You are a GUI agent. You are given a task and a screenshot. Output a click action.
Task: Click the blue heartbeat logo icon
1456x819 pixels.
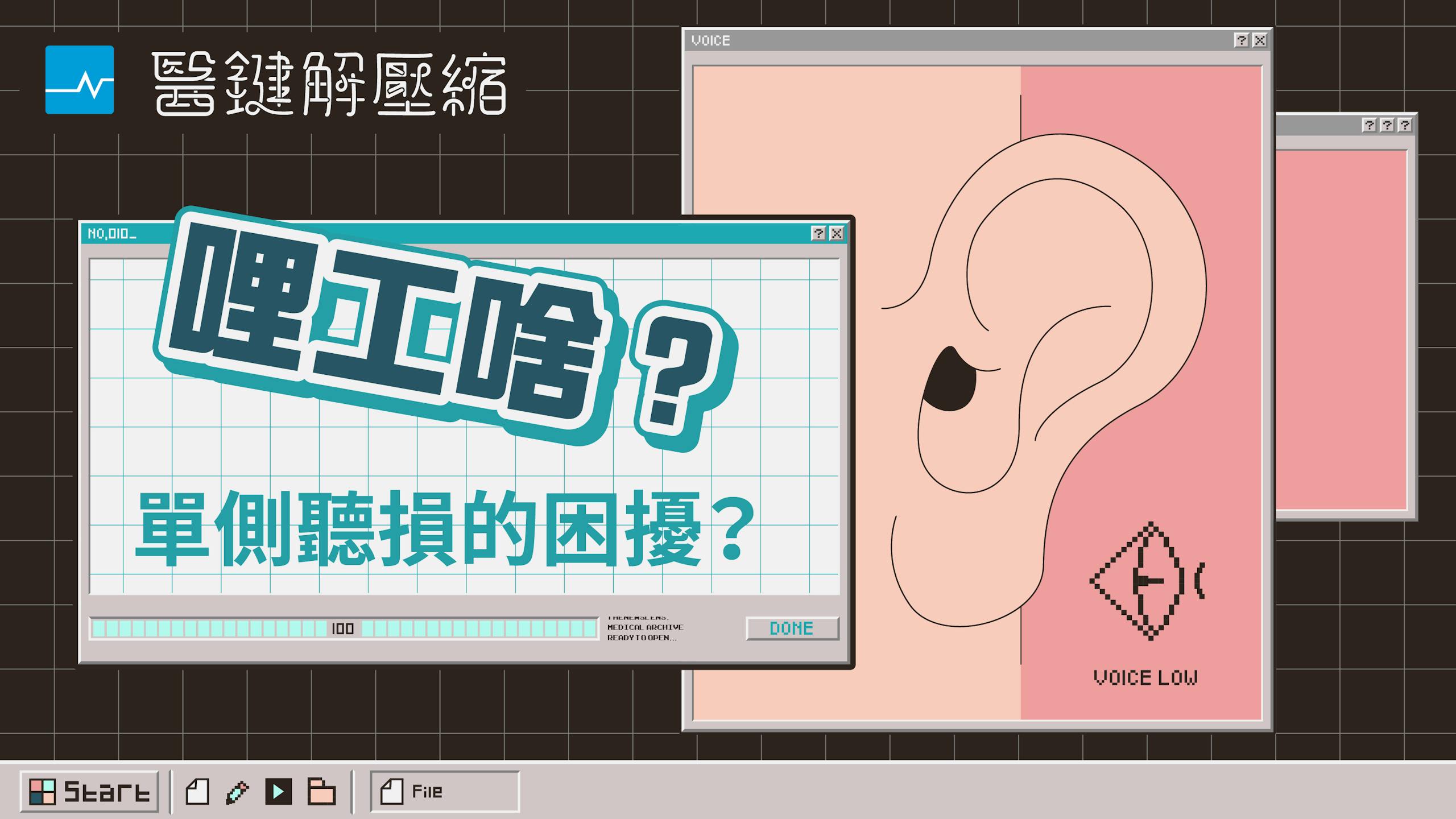(80, 80)
